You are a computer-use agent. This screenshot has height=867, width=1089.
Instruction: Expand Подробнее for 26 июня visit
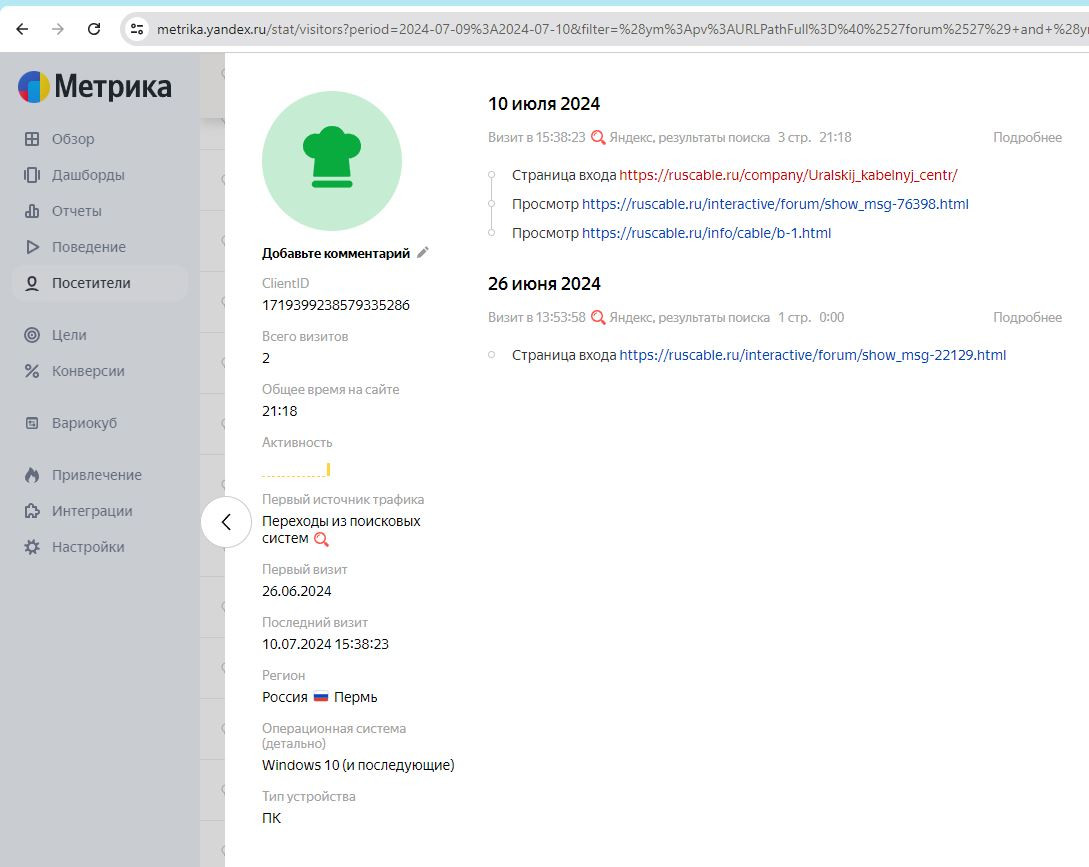[1027, 317]
